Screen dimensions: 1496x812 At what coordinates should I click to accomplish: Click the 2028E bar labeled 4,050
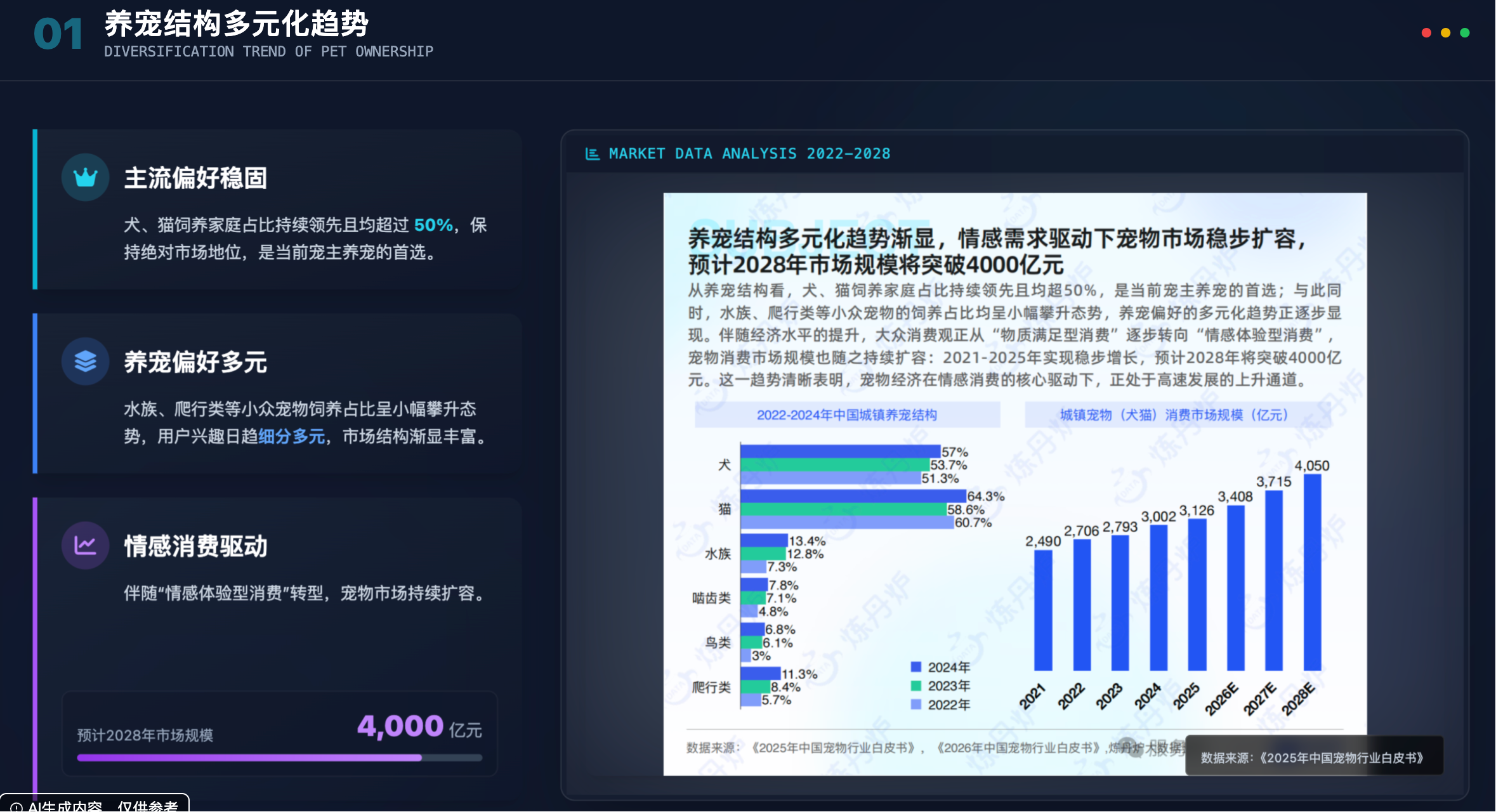[1312, 571]
